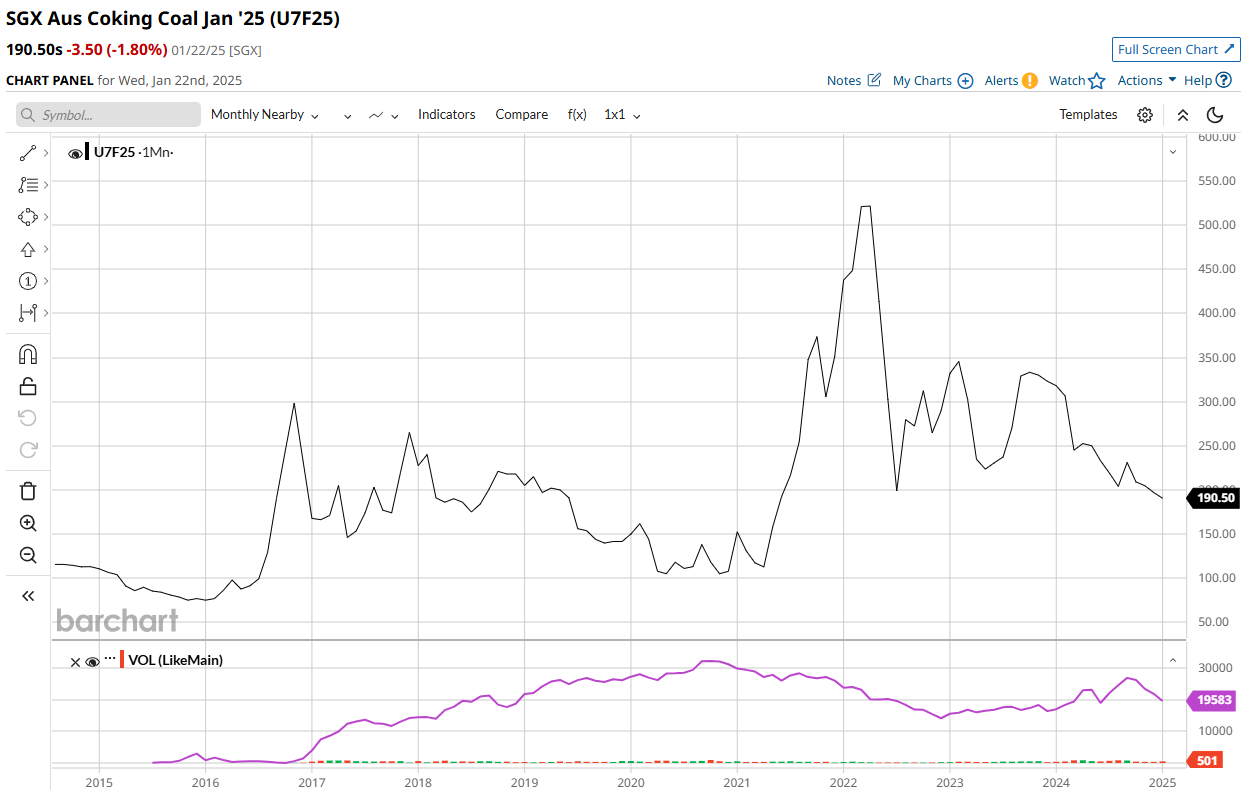The image size is (1250, 790).
Task: Delete drawings with the trash icon
Action: coord(28,490)
